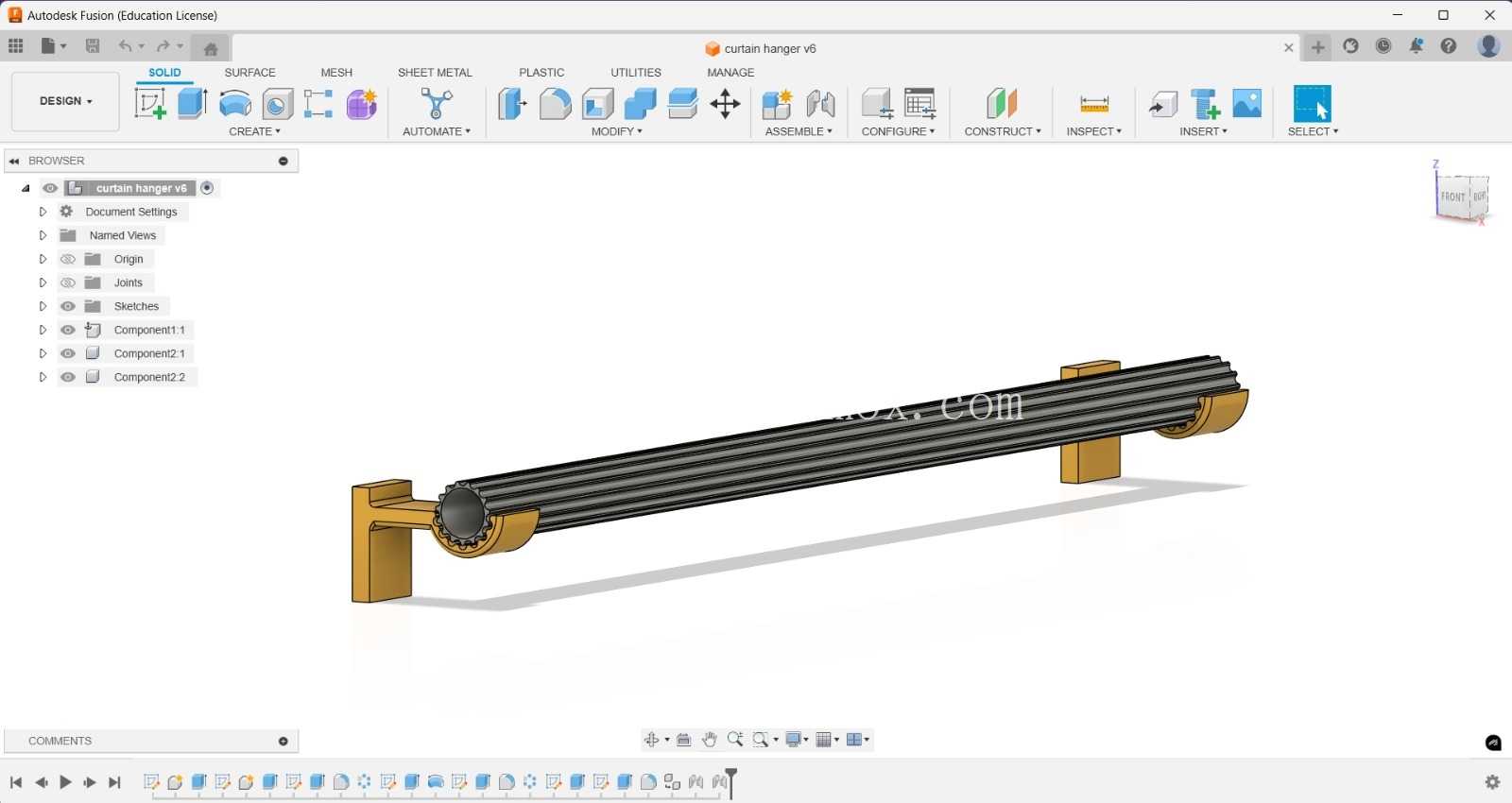1512x803 pixels.
Task: Select the Extrude tool in Create
Action: (193, 103)
